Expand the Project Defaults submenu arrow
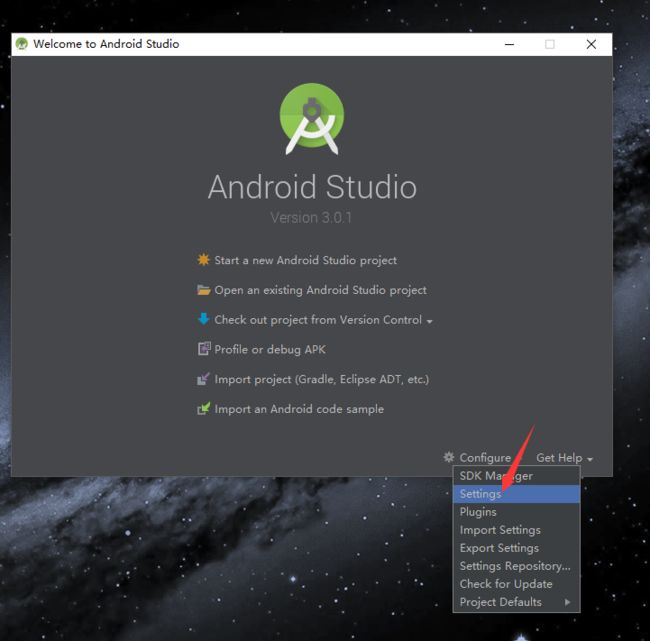The height and width of the screenshot is (641, 650). point(568,602)
